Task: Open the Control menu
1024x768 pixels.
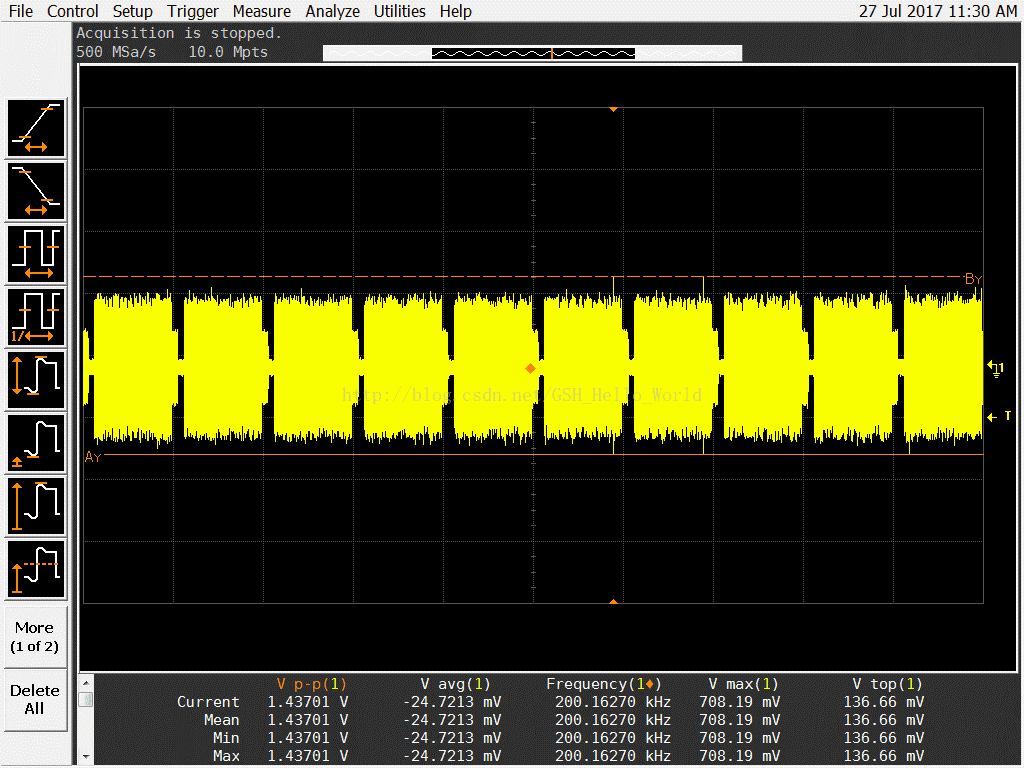Action: point(72,11)
